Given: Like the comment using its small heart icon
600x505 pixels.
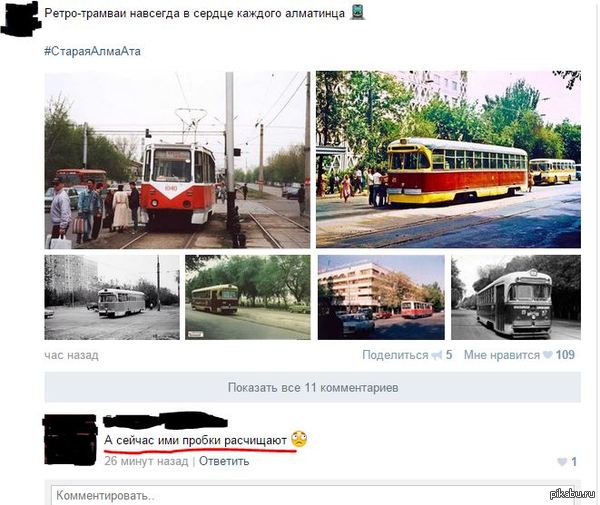Looking at the screenshot, I should 562,462.
